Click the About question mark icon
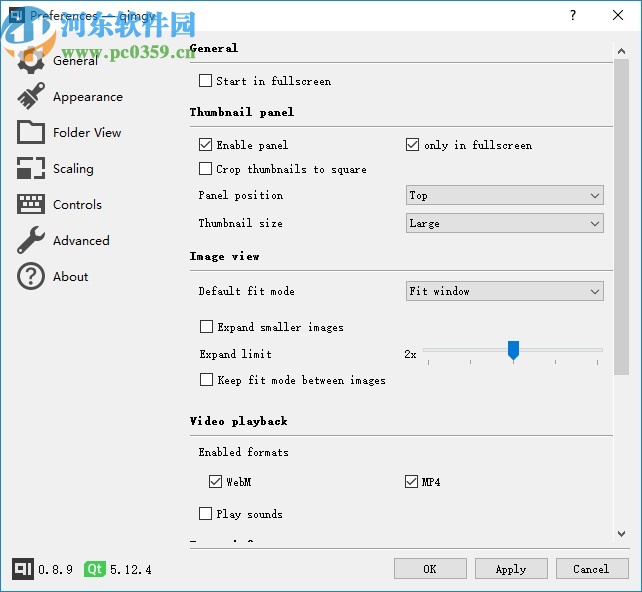642x592 pixels. pyautogui.click(x=31, y=276)
